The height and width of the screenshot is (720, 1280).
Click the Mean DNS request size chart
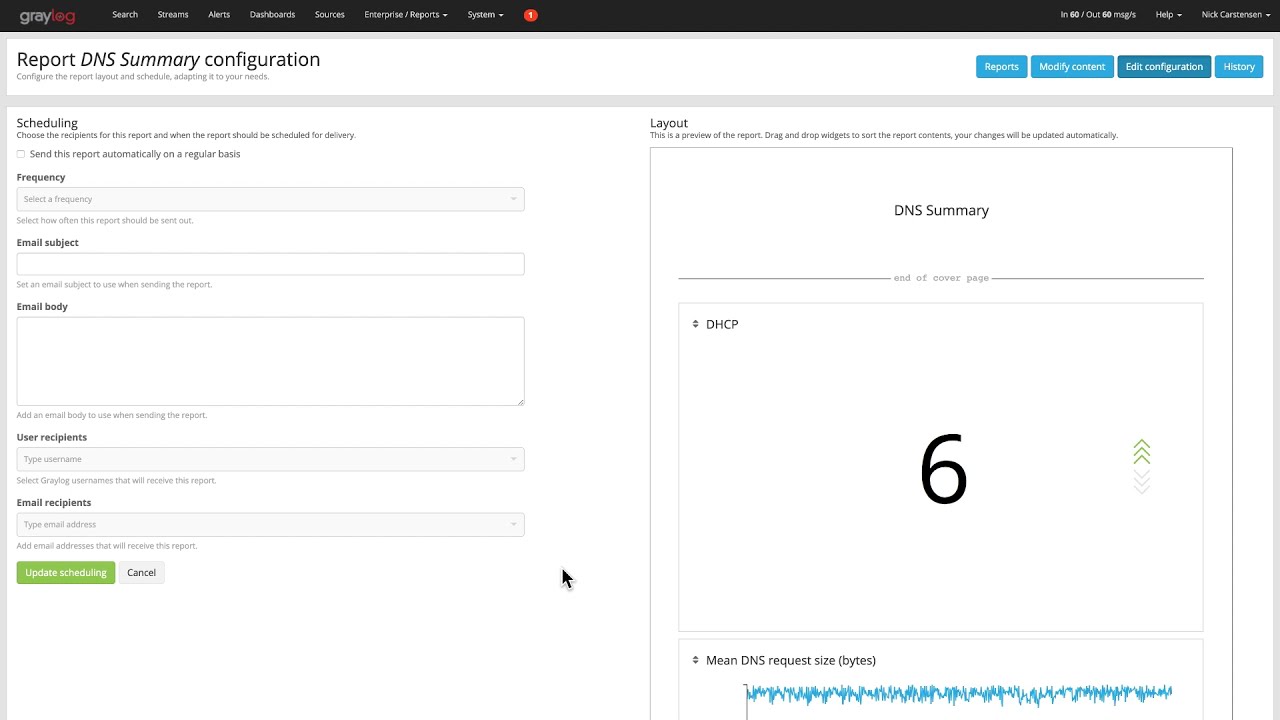pos(958,695)
